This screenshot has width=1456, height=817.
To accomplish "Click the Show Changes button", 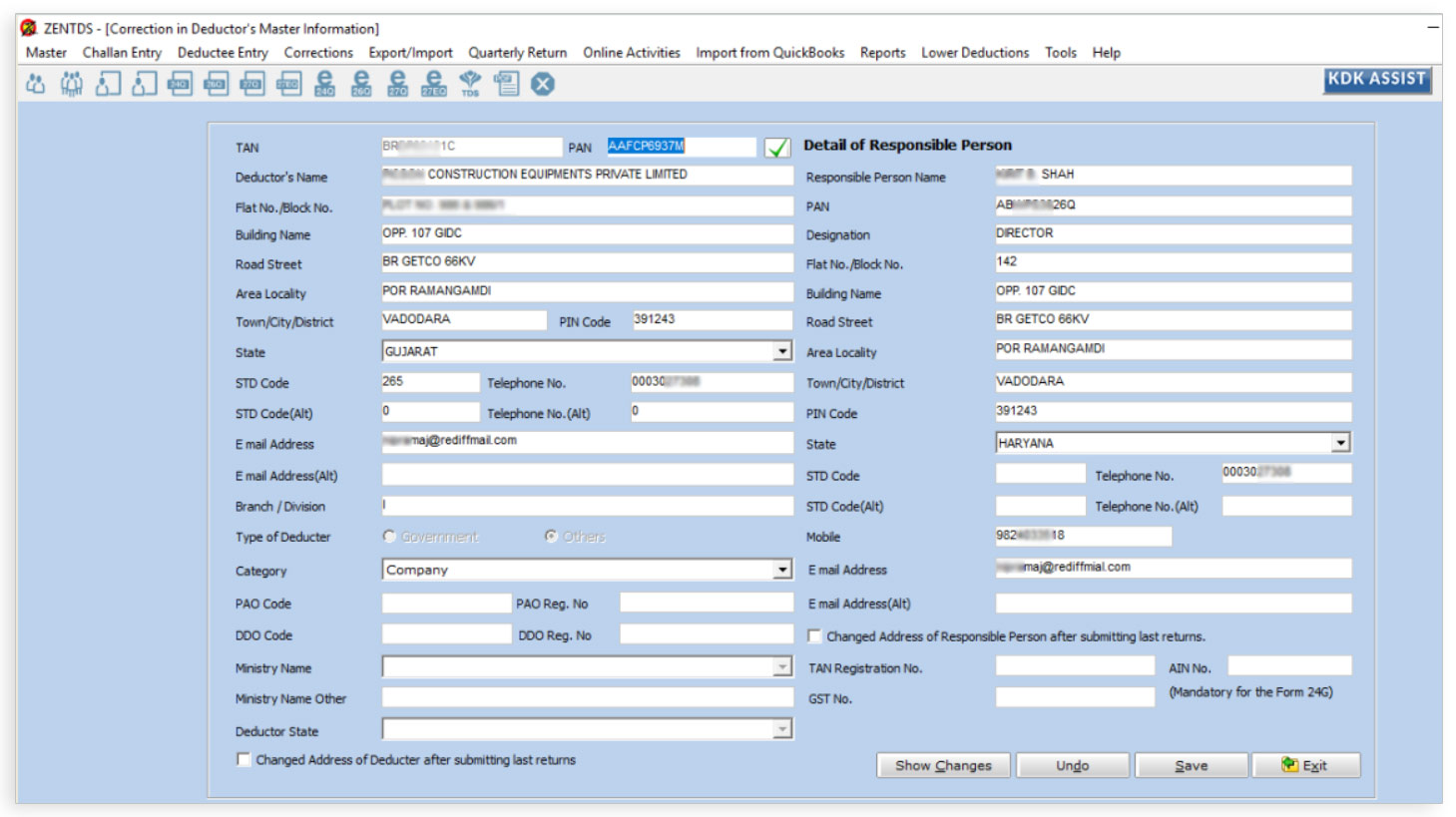I will click(943, 765).
